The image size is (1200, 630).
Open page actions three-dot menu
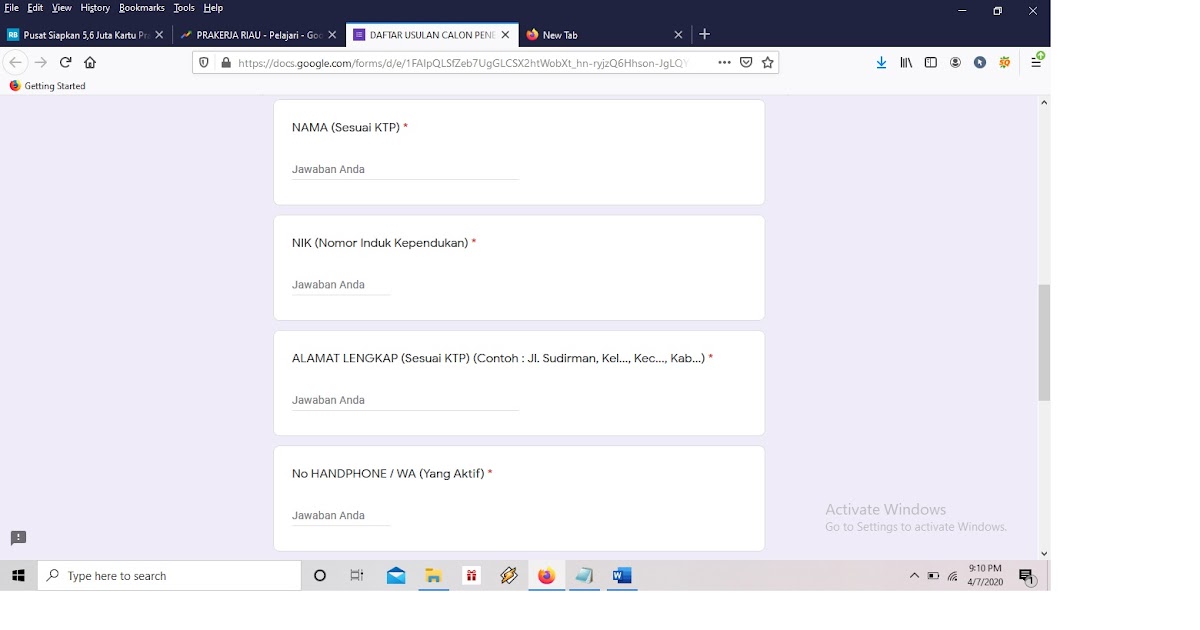(724, 62)
